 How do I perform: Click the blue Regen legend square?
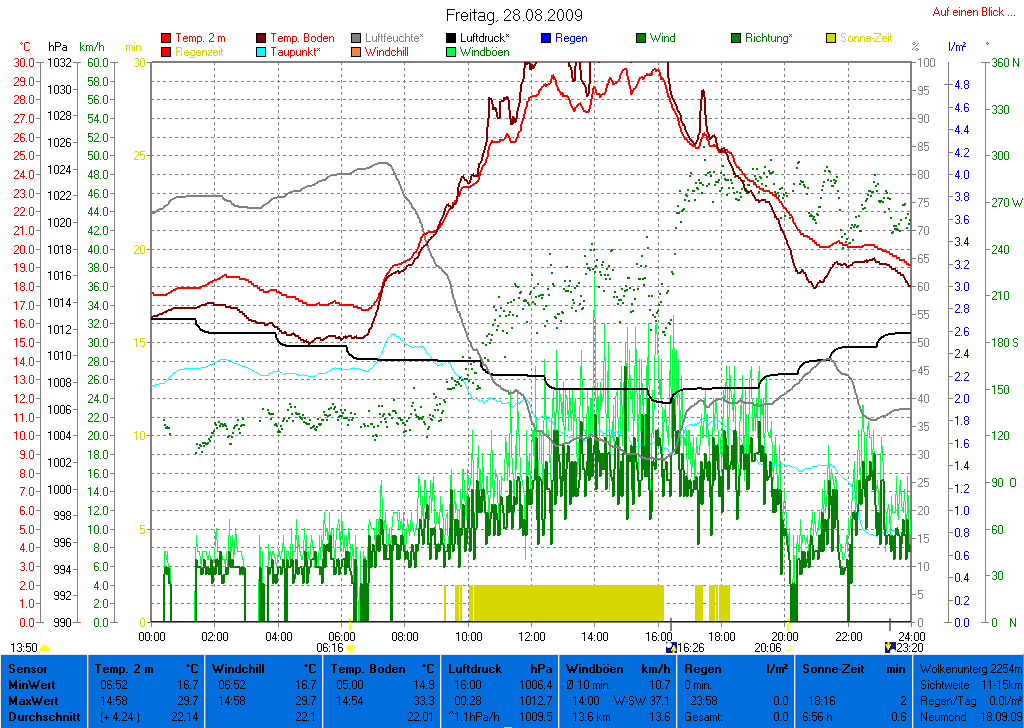pyautogui.click(x=545, y=38)
